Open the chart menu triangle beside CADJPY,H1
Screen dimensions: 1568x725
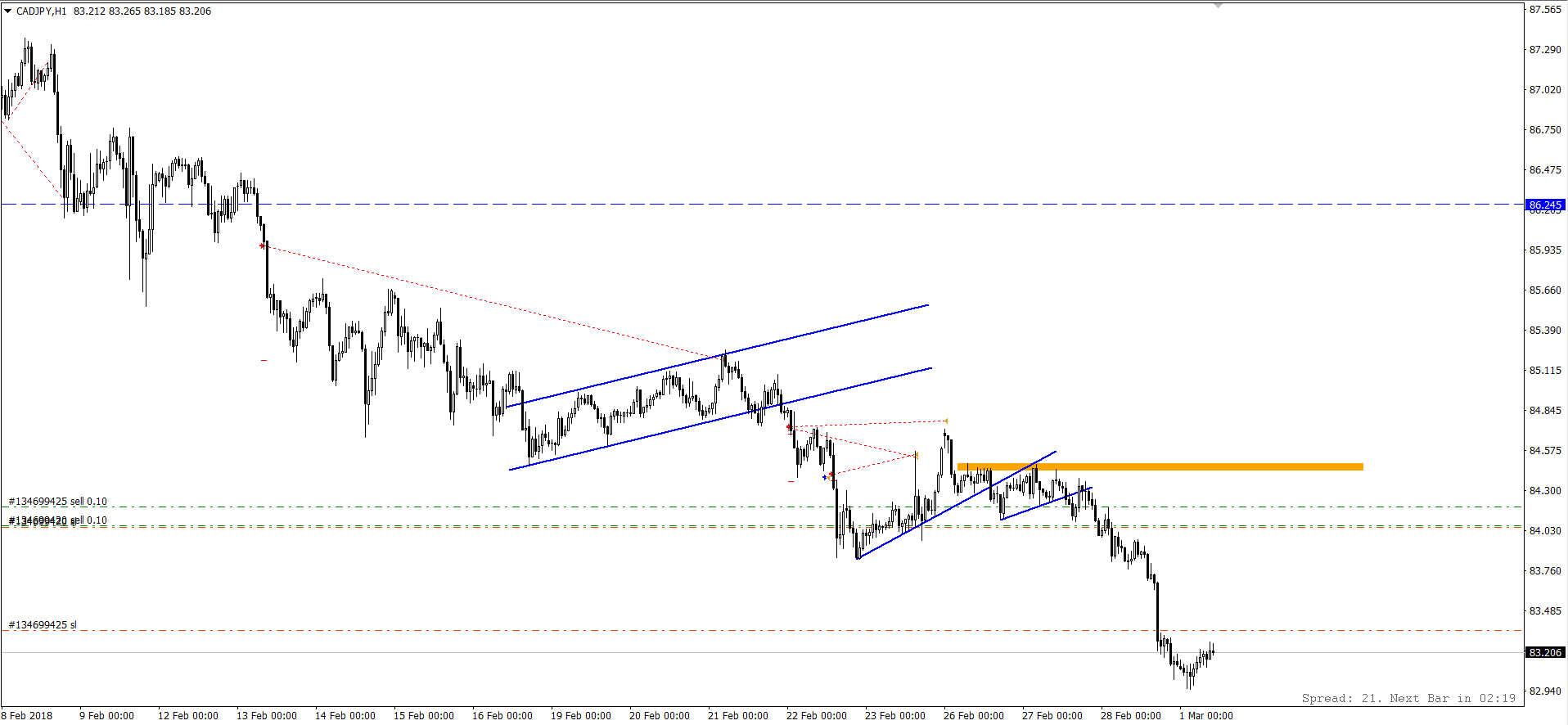click(x=8, y=11)
